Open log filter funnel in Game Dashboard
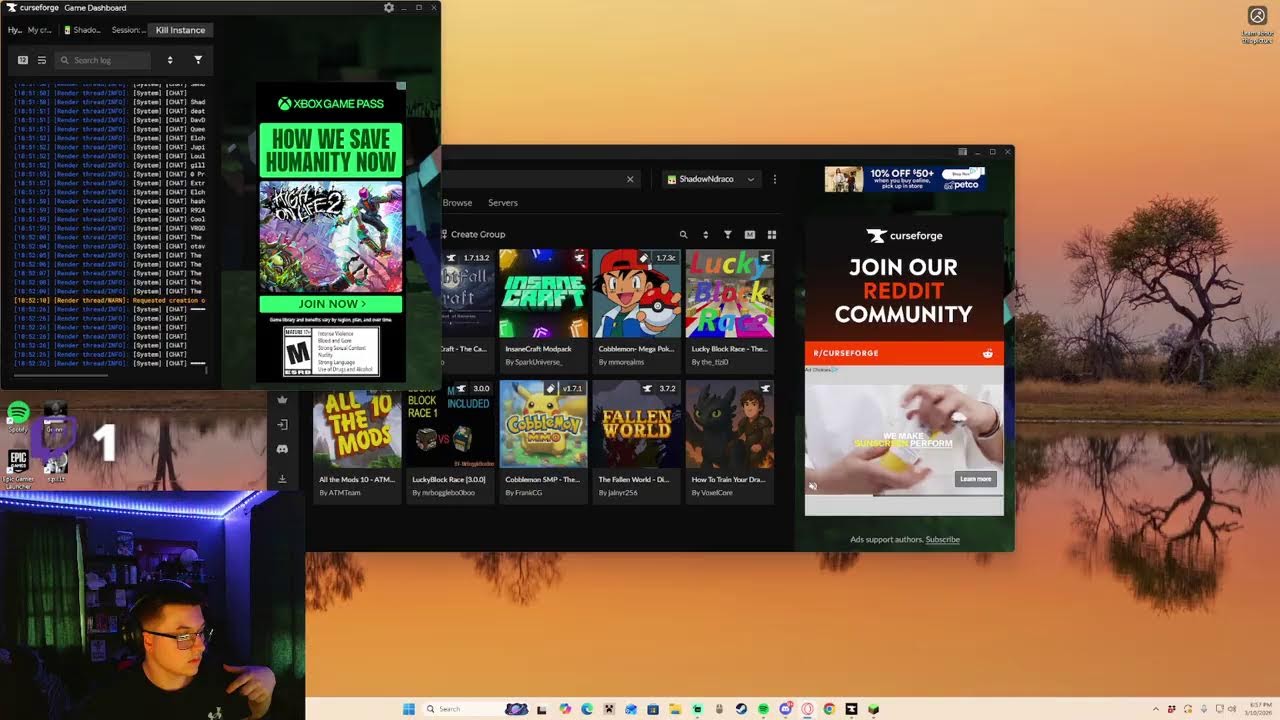Image resolution: width=1280 pixels, height=720 pixels. click(x=198, y=60)
